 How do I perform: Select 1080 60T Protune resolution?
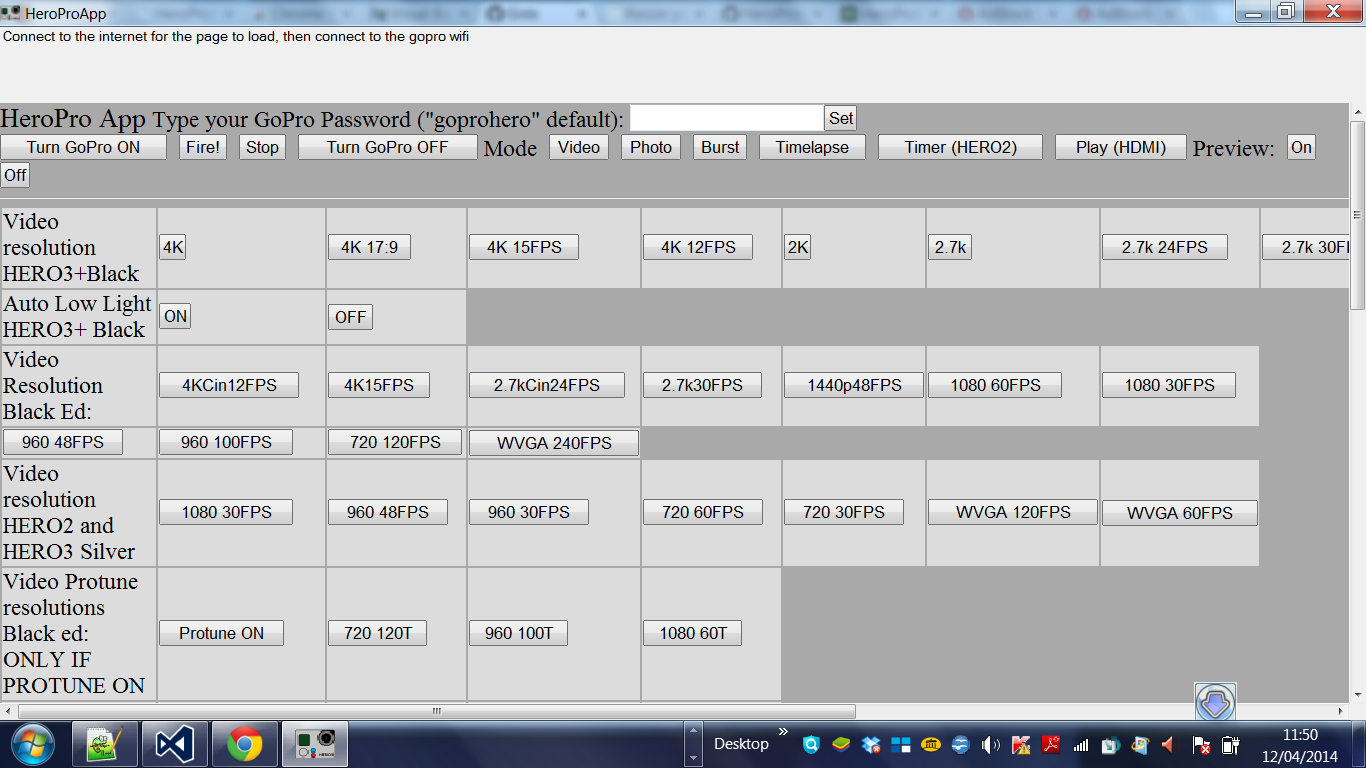click(693, 633)
